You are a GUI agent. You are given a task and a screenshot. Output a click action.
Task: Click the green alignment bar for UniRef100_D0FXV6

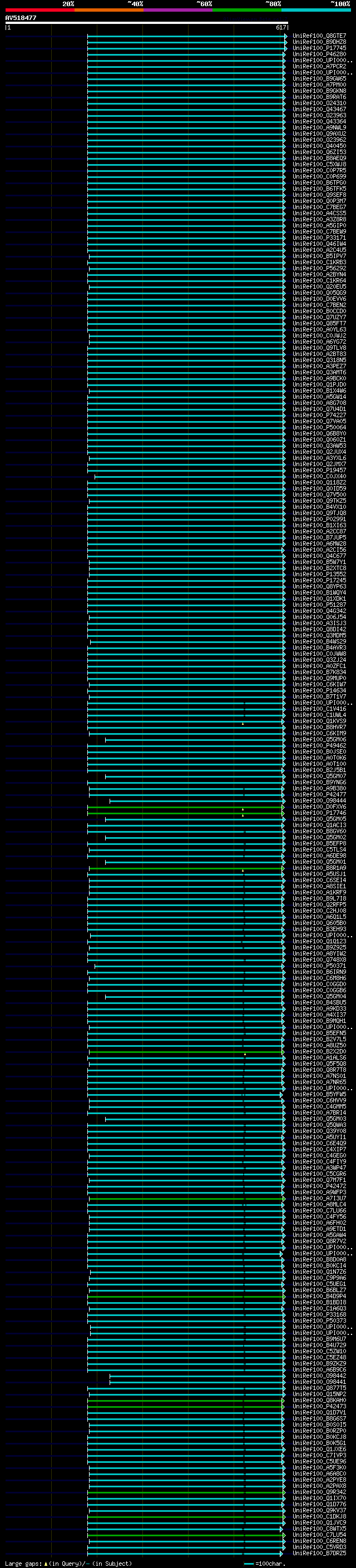(186, 807)
